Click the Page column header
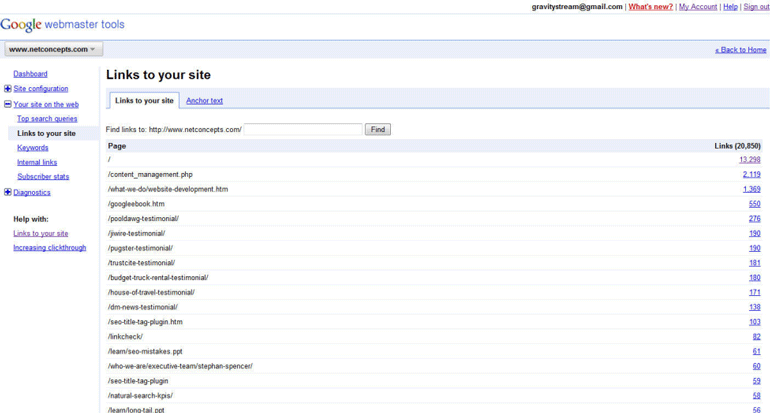770x413 pixels. [117, 146]
